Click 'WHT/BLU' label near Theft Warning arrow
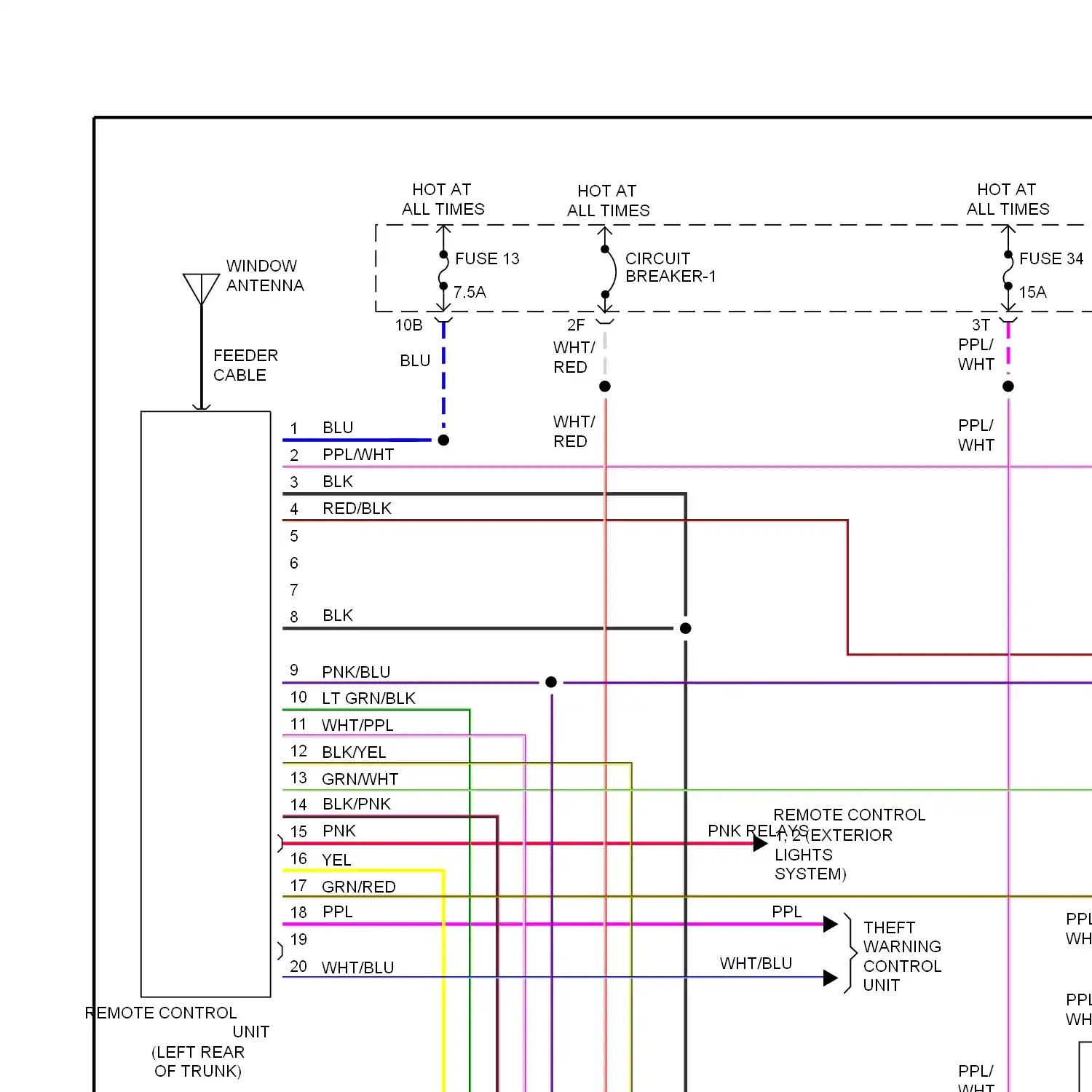 coord(756,963)
